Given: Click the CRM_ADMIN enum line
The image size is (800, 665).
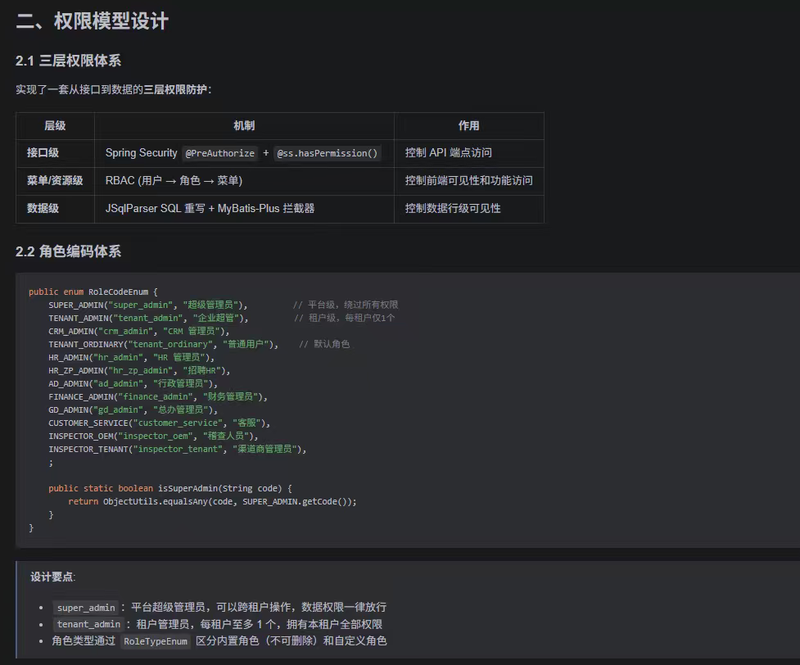Looking at the screenshot, I should pyautogui.click(x=139, y=331).
